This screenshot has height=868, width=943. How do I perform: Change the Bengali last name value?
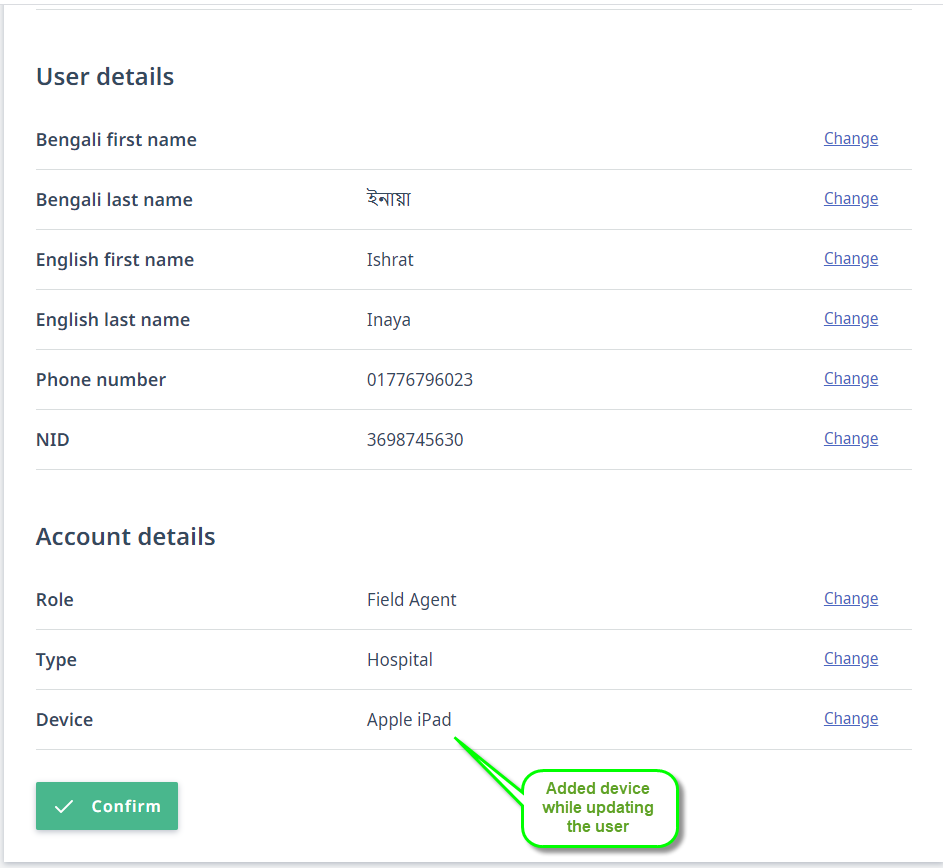tap(850, 198)
